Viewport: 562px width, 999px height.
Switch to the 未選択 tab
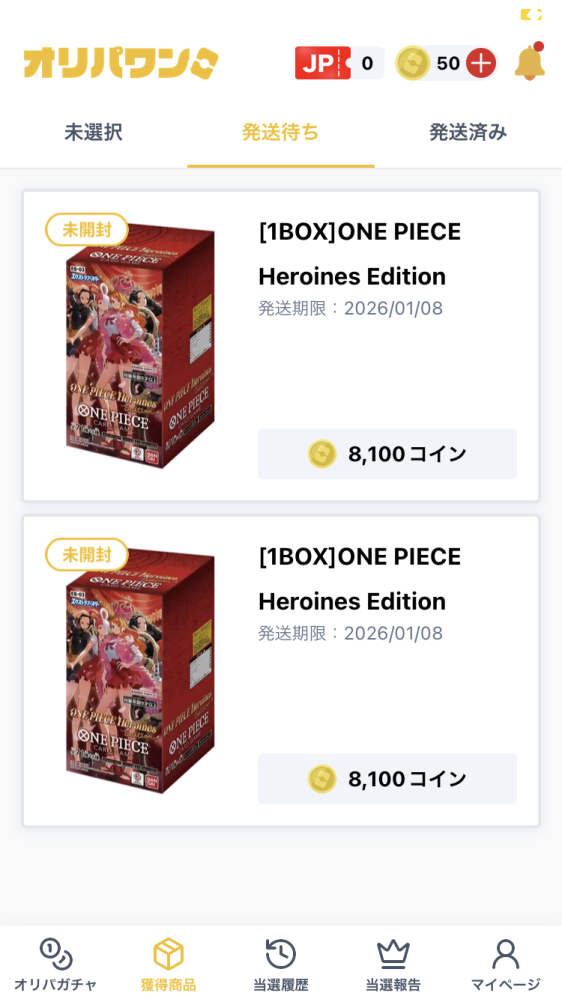point(94,133)
